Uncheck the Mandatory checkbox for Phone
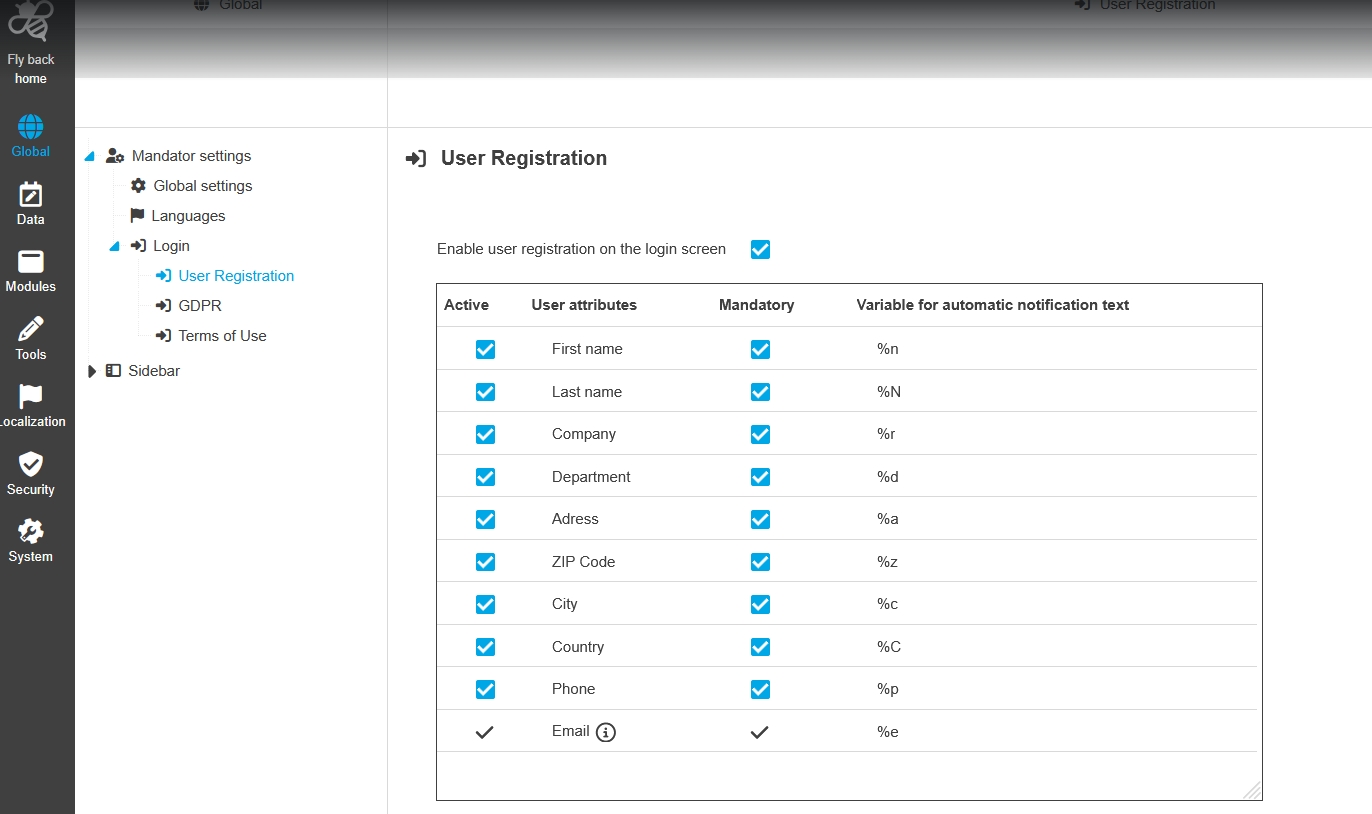The image size is (1372, 814). (760, 689)
